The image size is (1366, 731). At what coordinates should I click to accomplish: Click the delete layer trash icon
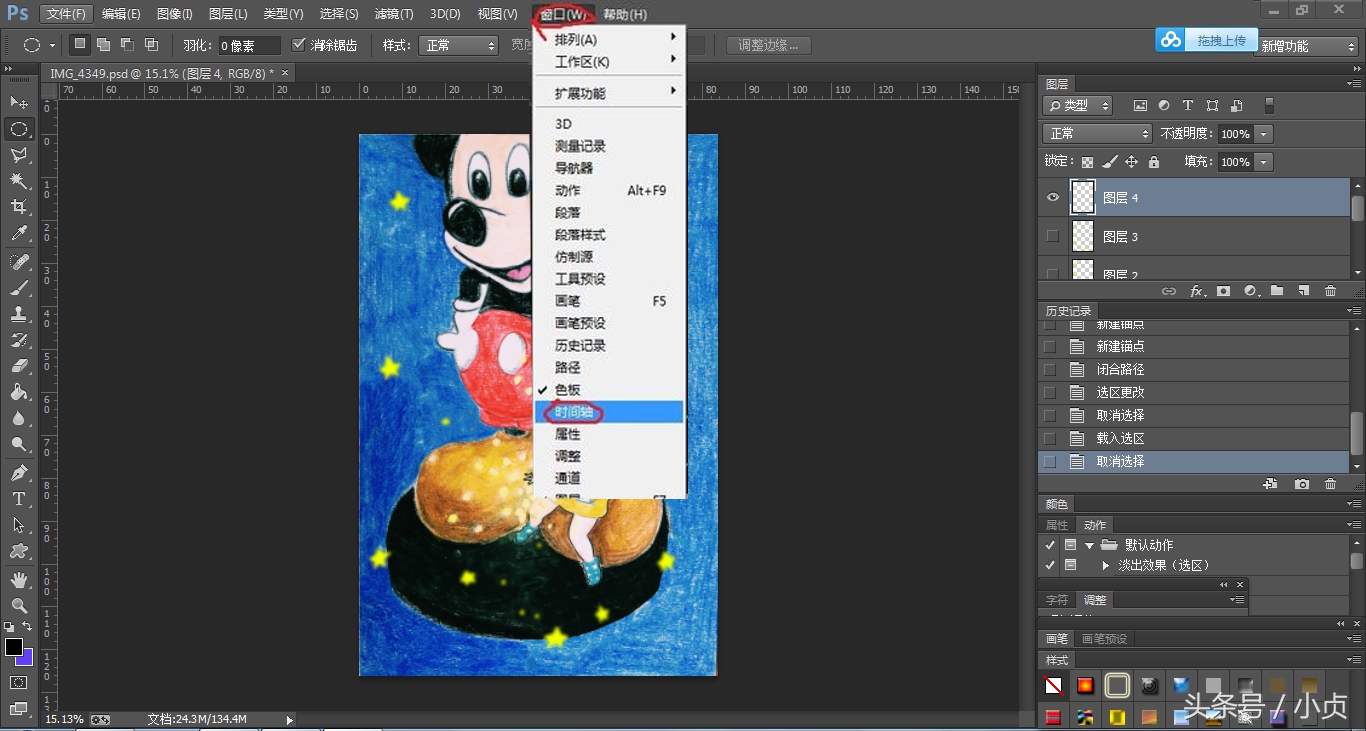pyautogui.click(x=1330, y=290)
